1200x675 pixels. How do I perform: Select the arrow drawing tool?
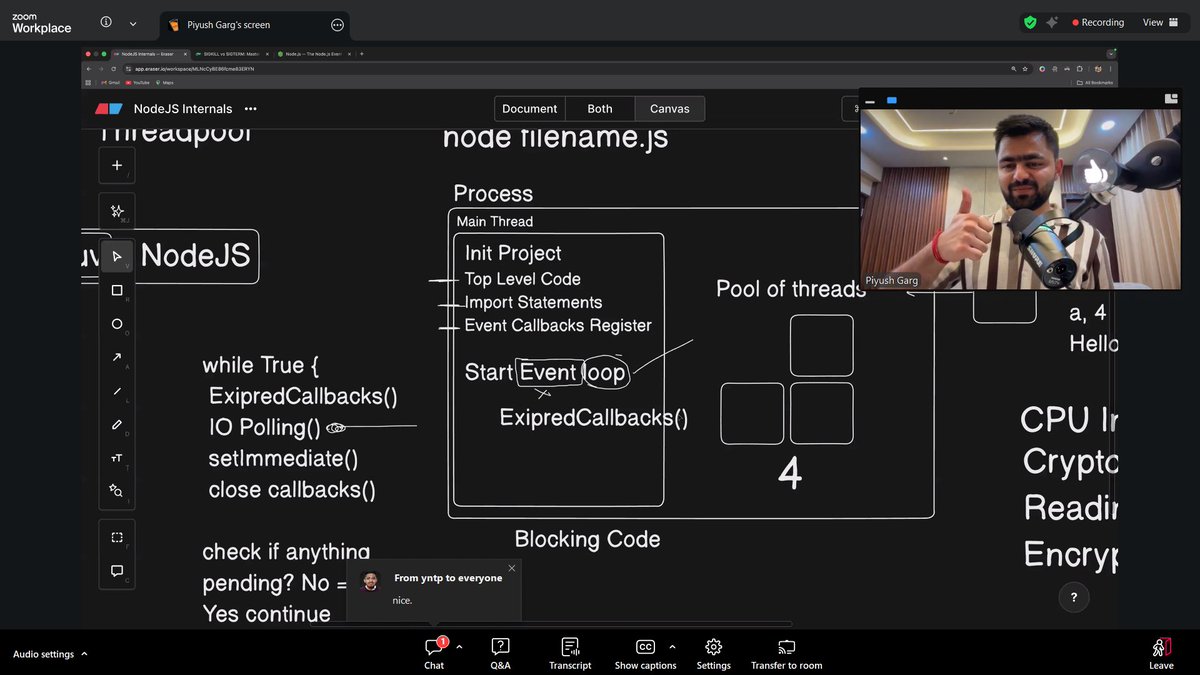(117, 357)
